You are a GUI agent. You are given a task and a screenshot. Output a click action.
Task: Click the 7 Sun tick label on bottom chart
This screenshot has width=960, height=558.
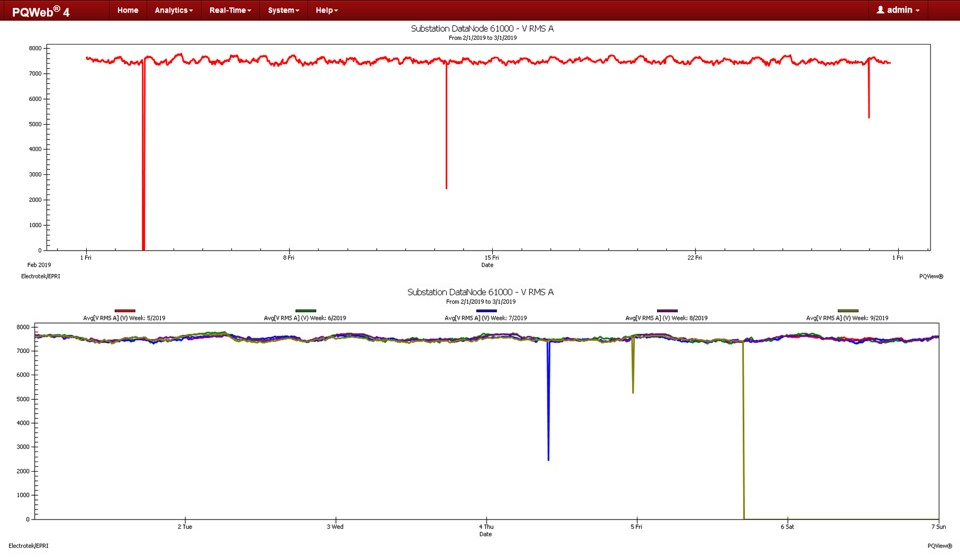[x=939, y=527]
